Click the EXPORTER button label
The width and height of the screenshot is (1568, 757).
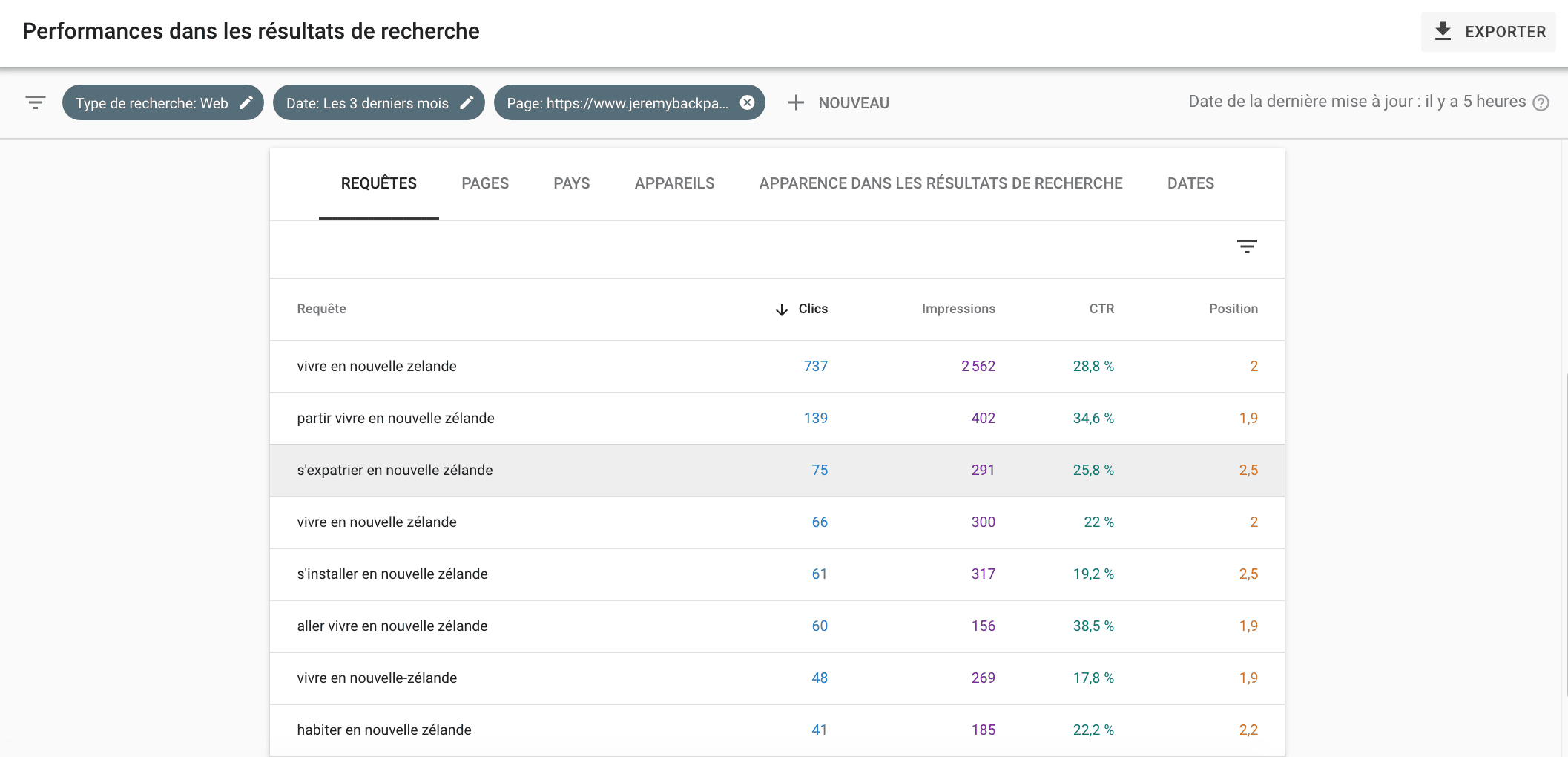[1505, 32]
